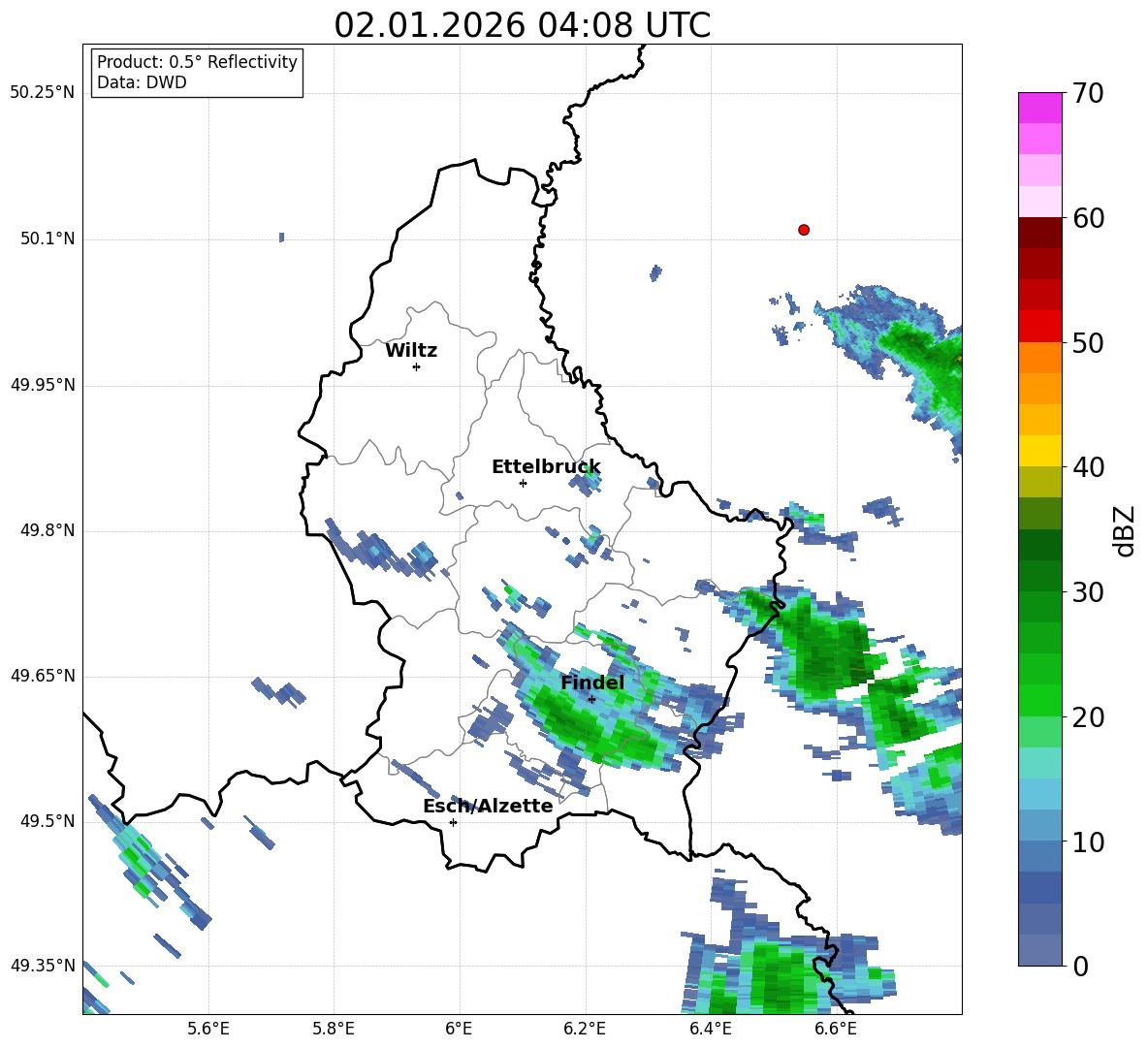Image resolution: width=1148 pixels, height=1048 pixels.
Task: Click the colorbar 10 tick label
Action: (x=1088, y=842)
